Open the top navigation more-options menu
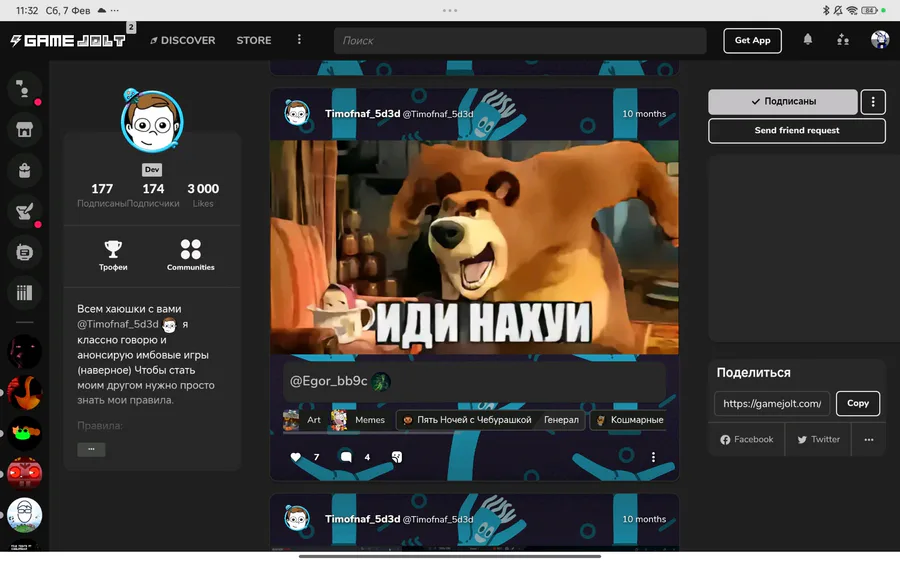The height and width of the screenshot is (563, 900). (x=299, y=40)
